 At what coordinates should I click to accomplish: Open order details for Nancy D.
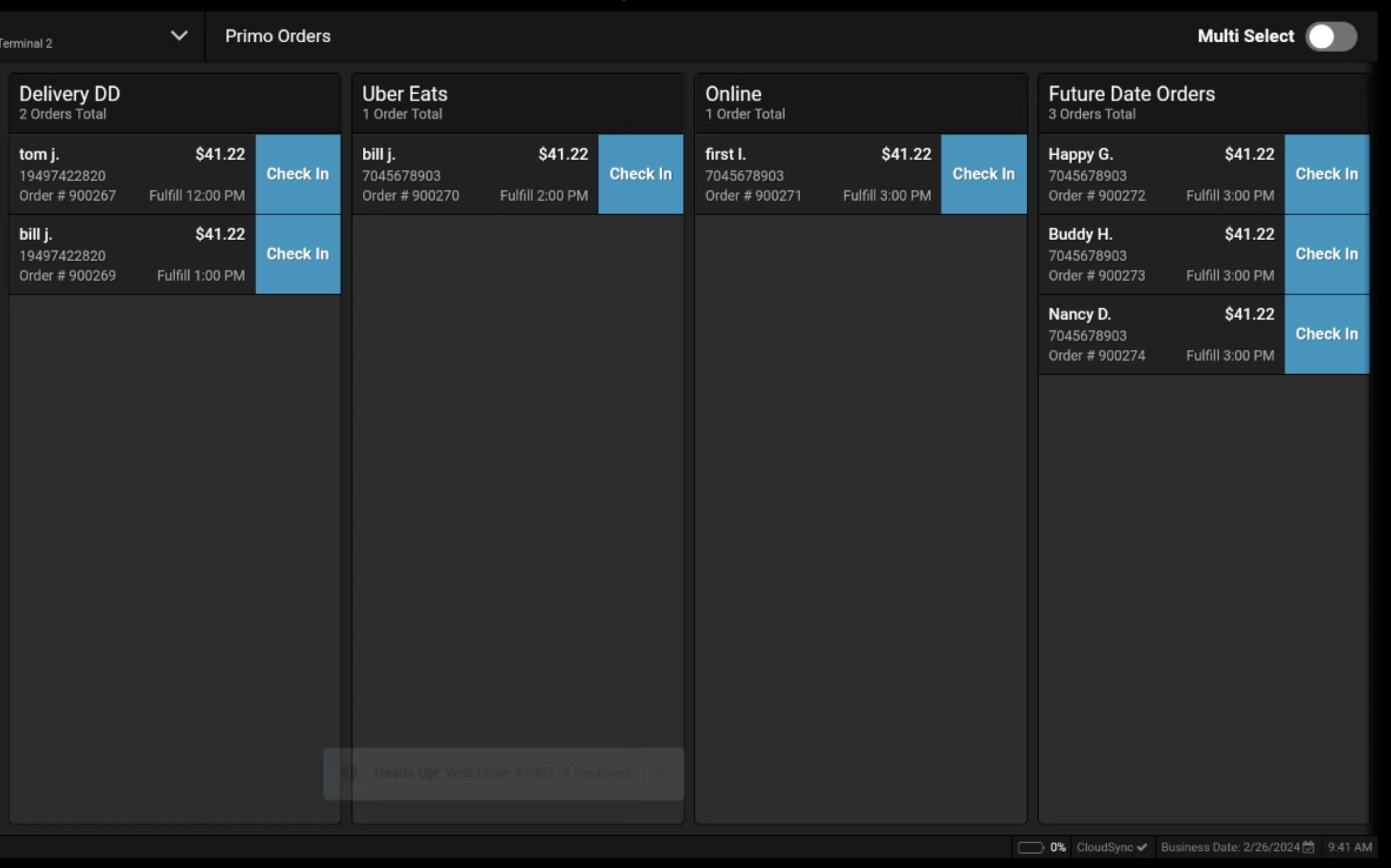pos(1161,334)
